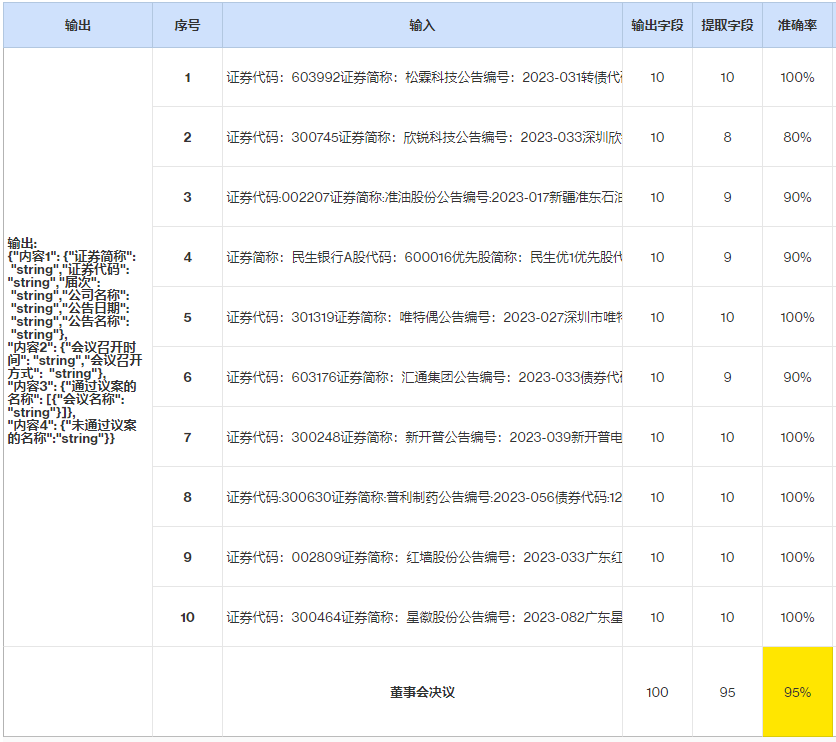Viewport: 836px width, 742px height.
Task: Select the 序号 column header
Action: pos(187,25)
